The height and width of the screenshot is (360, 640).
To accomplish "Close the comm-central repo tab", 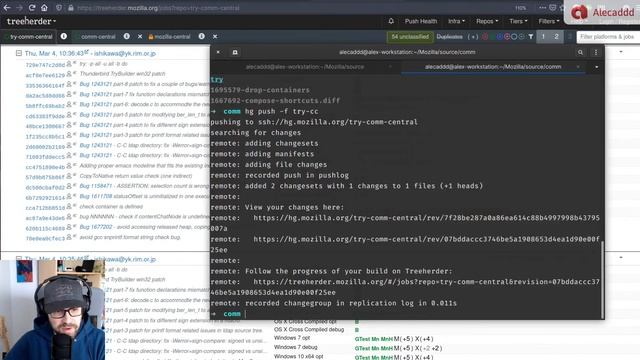I will [x=140, y=36].
